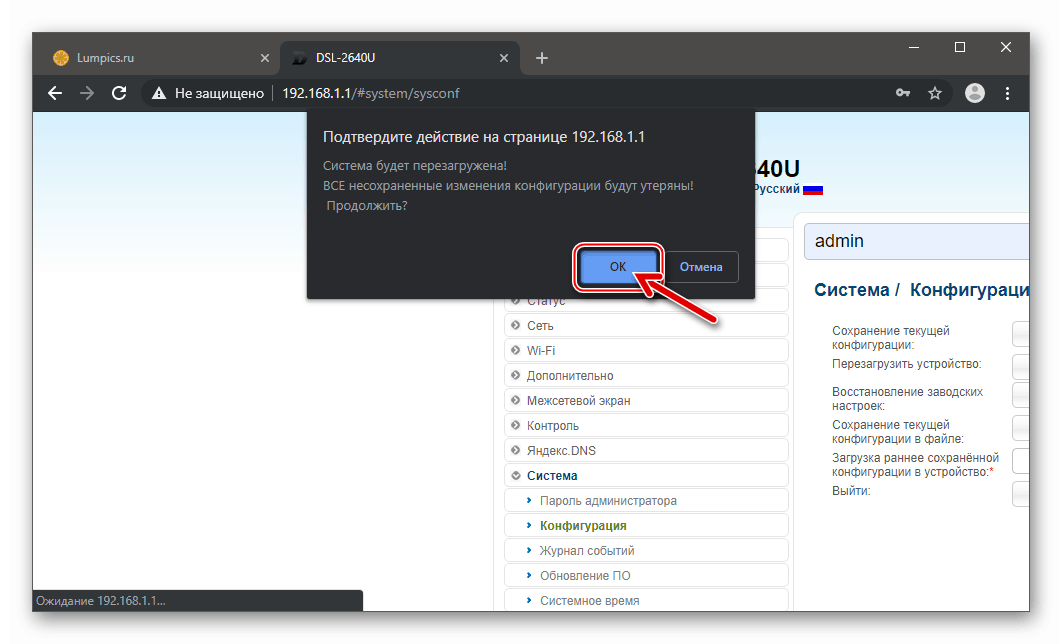Open the Chrome three-dot menu
The width and height of the screenshot is (1062, 644).
coord(1007,93)
